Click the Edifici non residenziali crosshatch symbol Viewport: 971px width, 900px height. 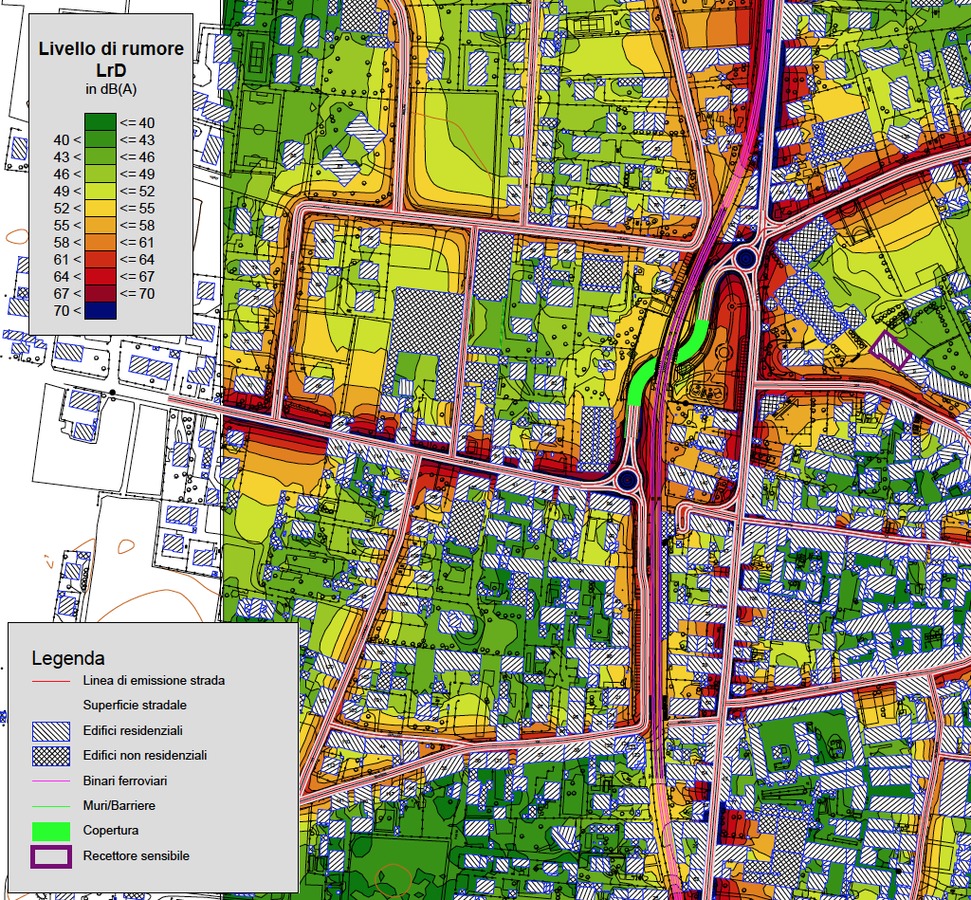tap(51, 755)
